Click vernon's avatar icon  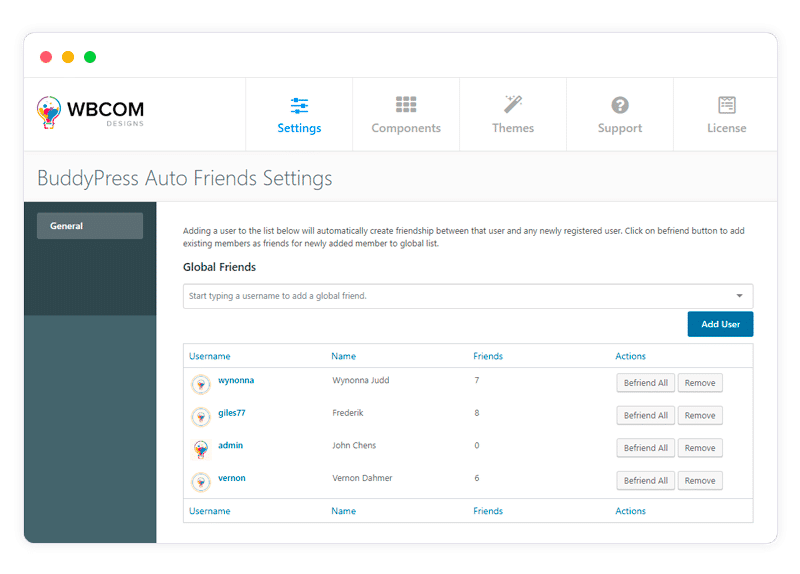pos(201,482)
